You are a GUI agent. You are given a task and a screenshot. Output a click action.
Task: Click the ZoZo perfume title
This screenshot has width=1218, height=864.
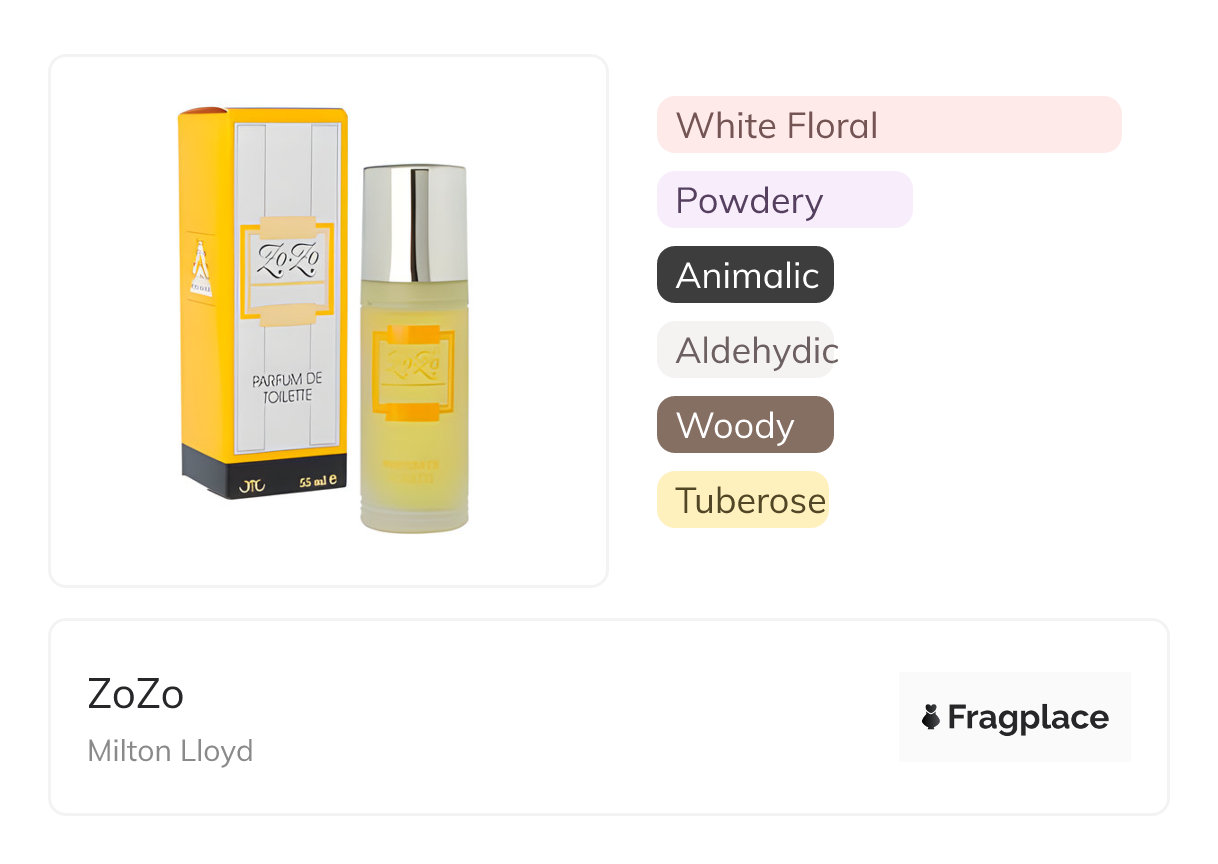[136, 694]
